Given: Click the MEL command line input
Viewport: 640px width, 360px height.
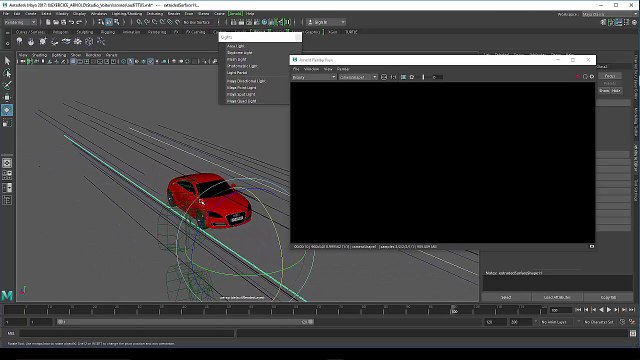Looking at the screenshot, I should tap(127, 333).
